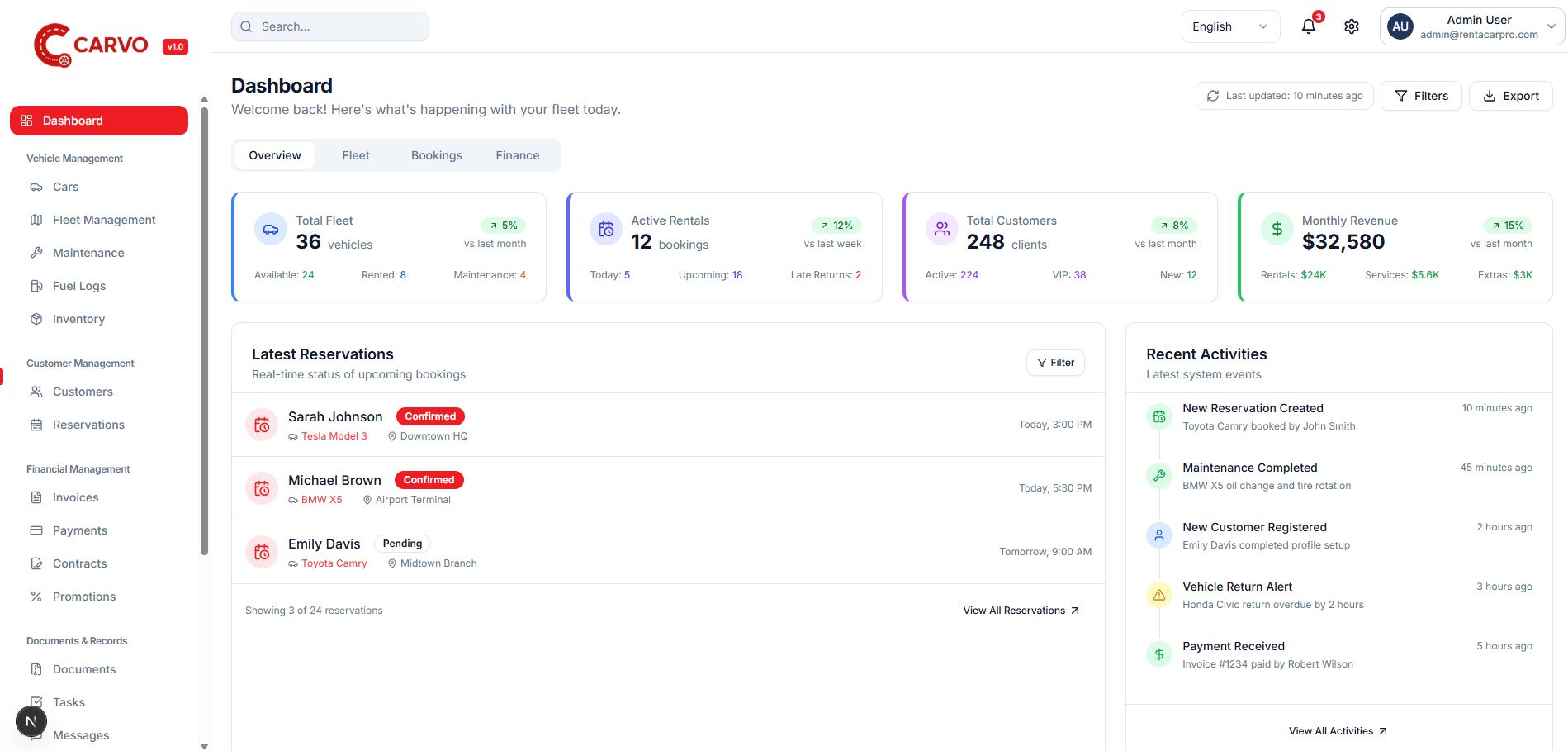
Task: Click Sarah Johnson's reservation calendar icon
Action: tap(262, 425)
